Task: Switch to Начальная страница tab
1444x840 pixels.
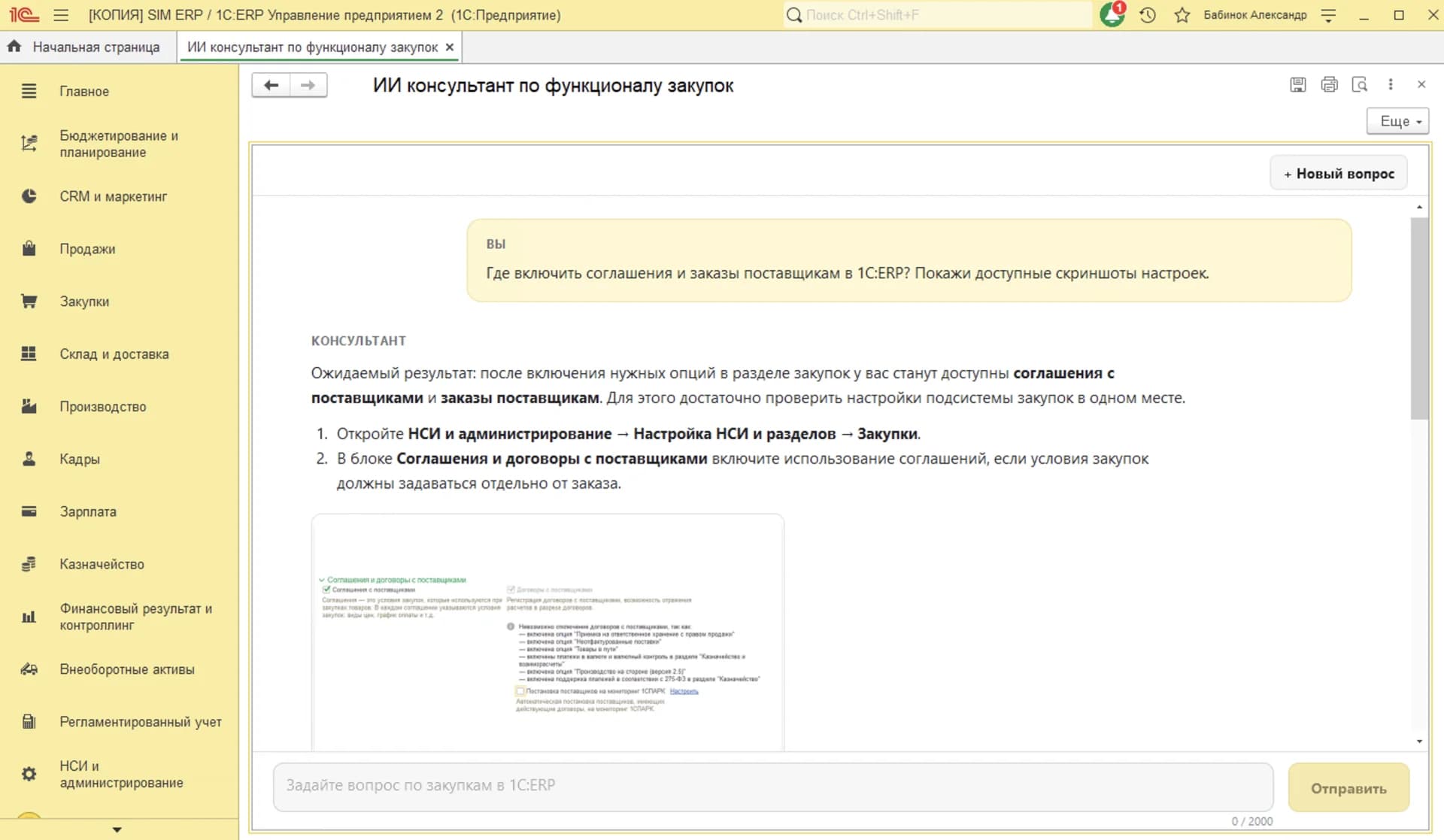Action: (x=88, y=47)
